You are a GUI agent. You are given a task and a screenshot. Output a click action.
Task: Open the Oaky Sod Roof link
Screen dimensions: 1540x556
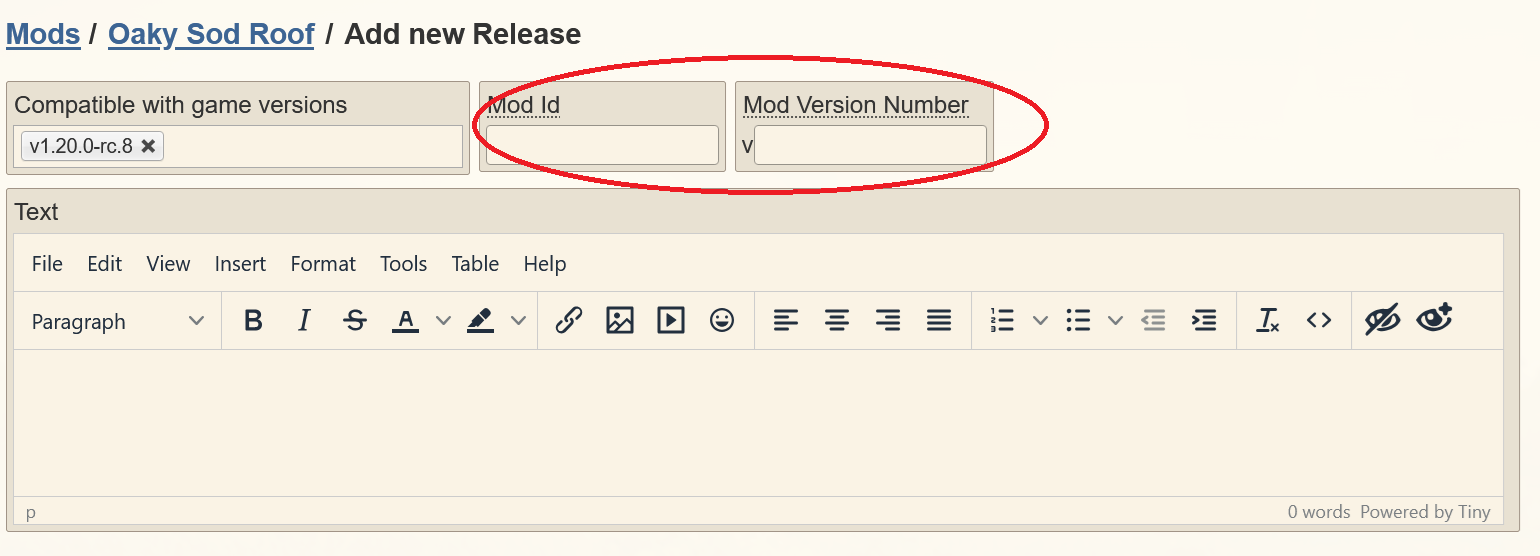click(211, 34)
